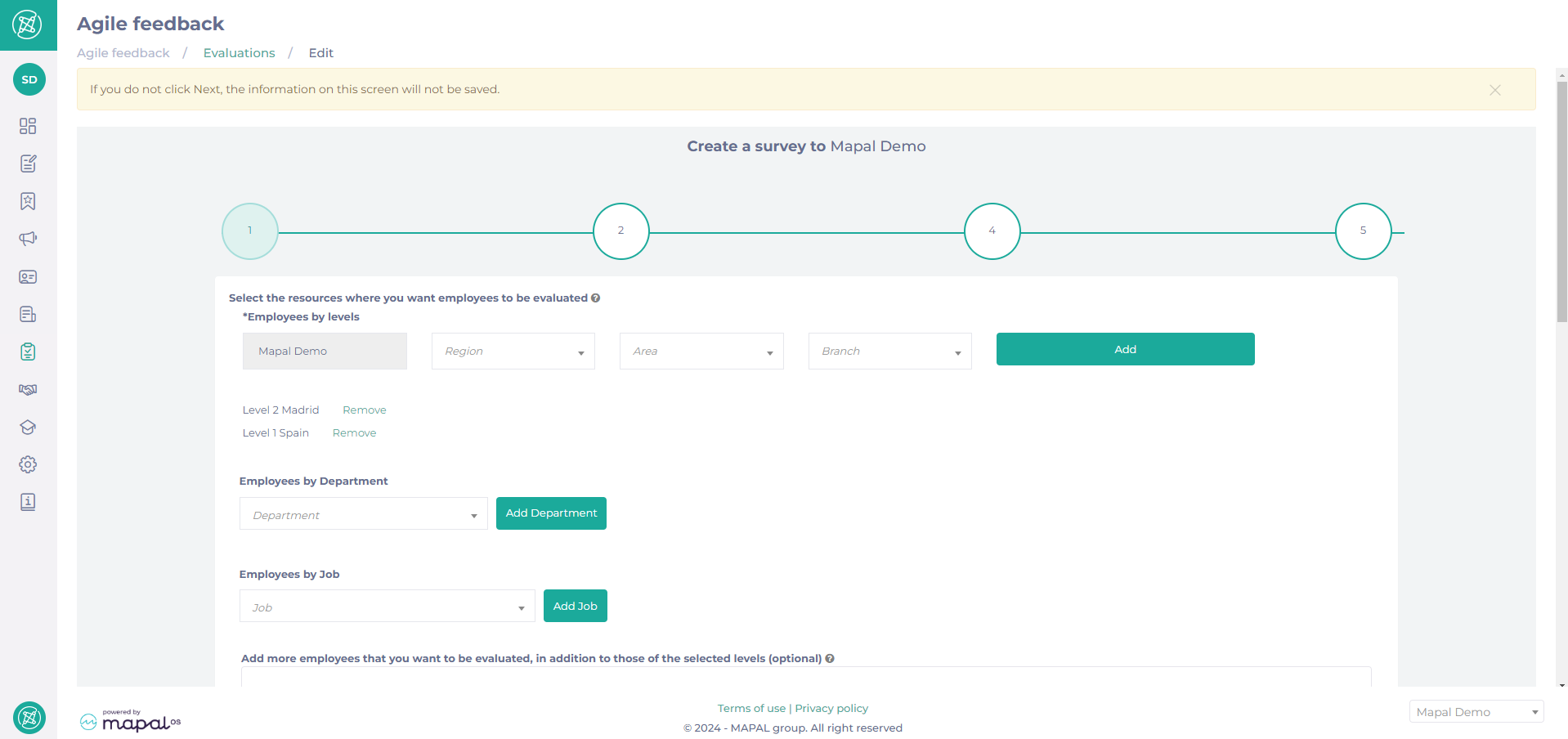
Task: Click the Level 2 Madrid text
Action: [281, 410]
